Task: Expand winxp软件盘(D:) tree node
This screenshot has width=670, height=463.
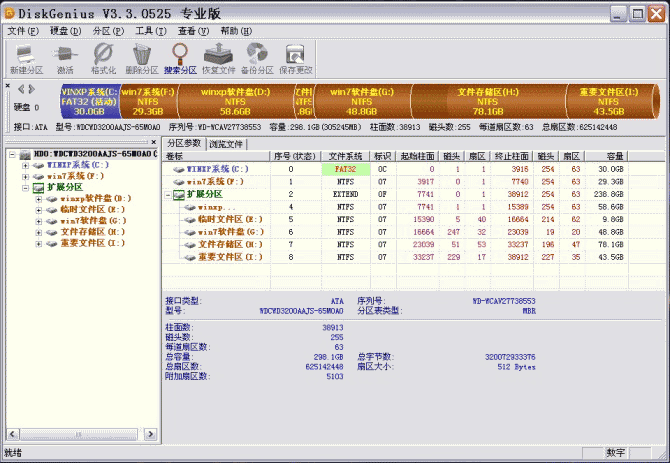Action: click(x=38, y=199)
